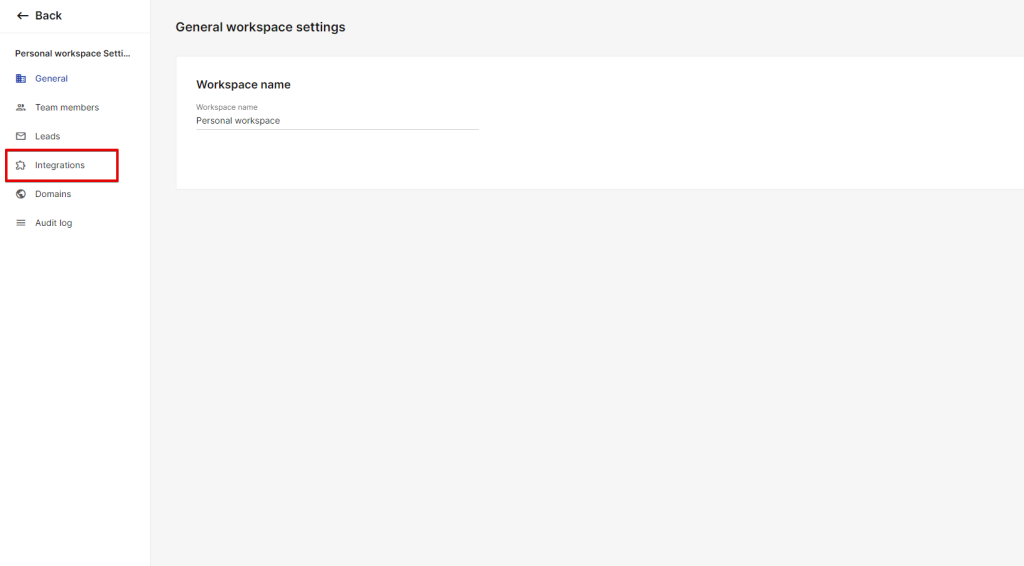The image size is (1024, 566).
Task: Click the bold 'Workspace name' card heading
Action: click(x=243, y=85)
